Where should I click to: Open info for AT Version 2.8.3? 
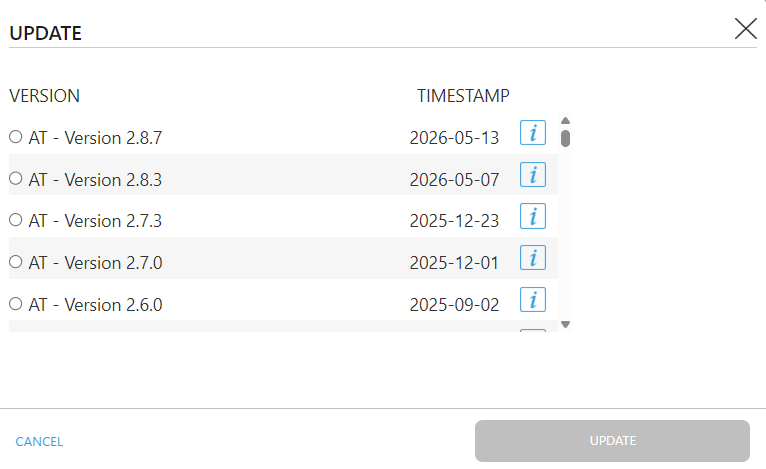tap(532, 175)
